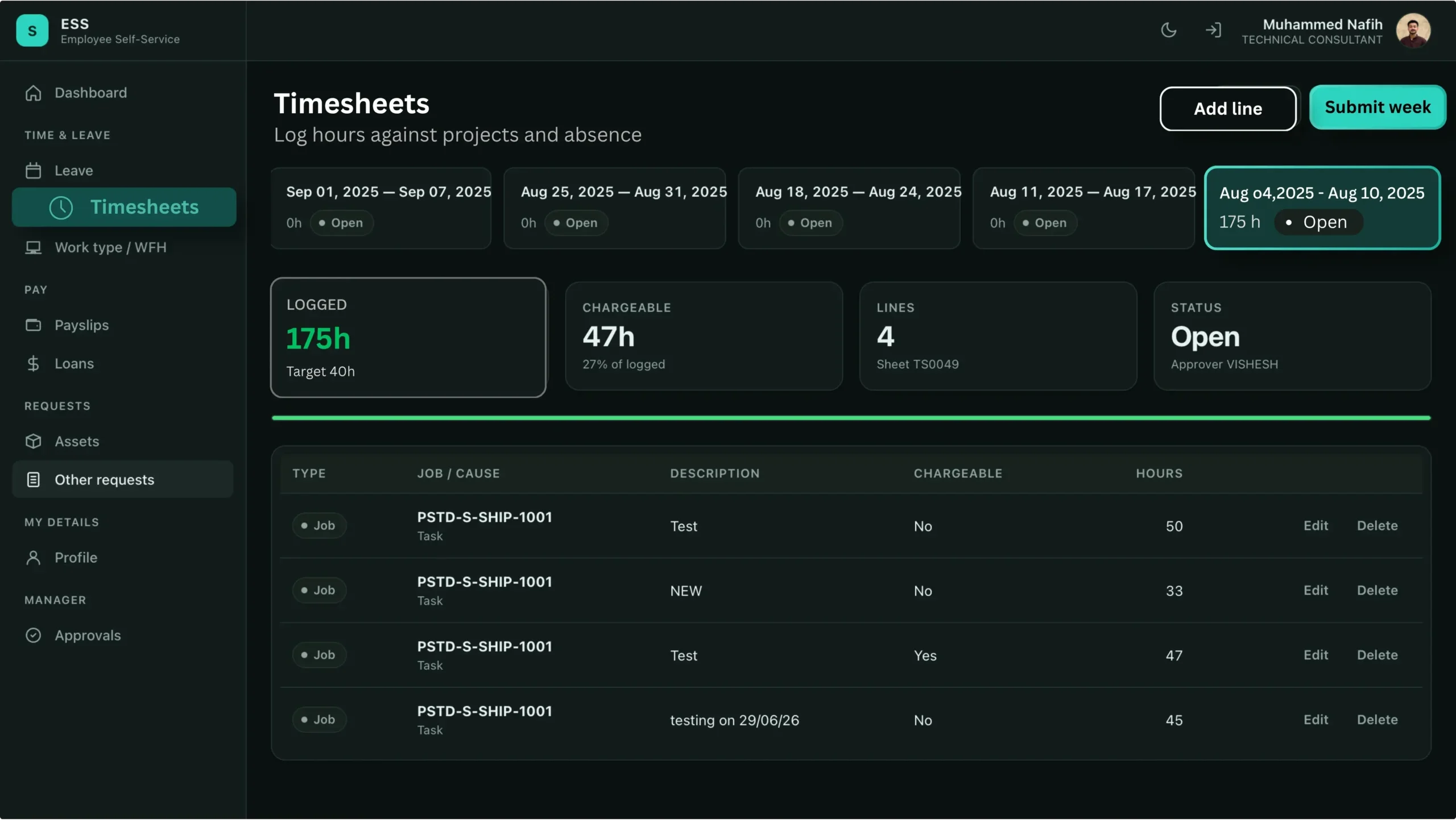The height and width of the screenshot is (822, 1456).
Task: Click the Dashboard home icon
Action: (34, 93)
